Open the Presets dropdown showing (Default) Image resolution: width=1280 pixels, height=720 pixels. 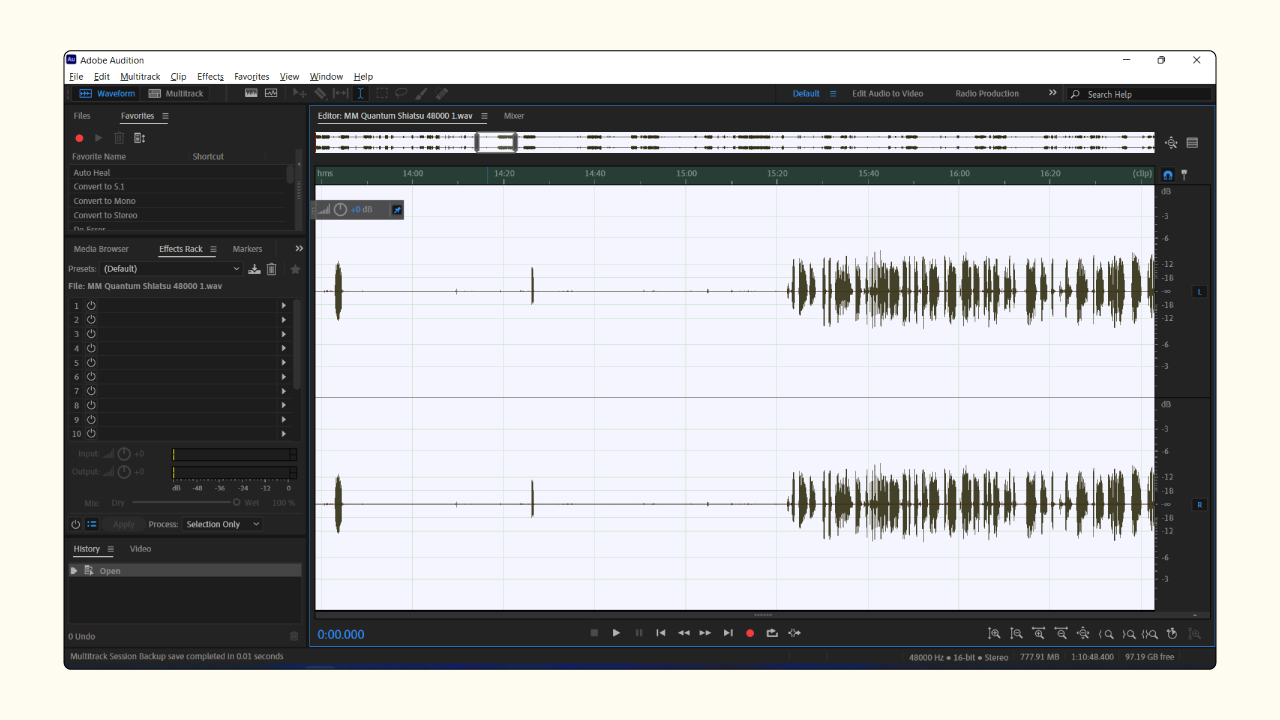171,269
